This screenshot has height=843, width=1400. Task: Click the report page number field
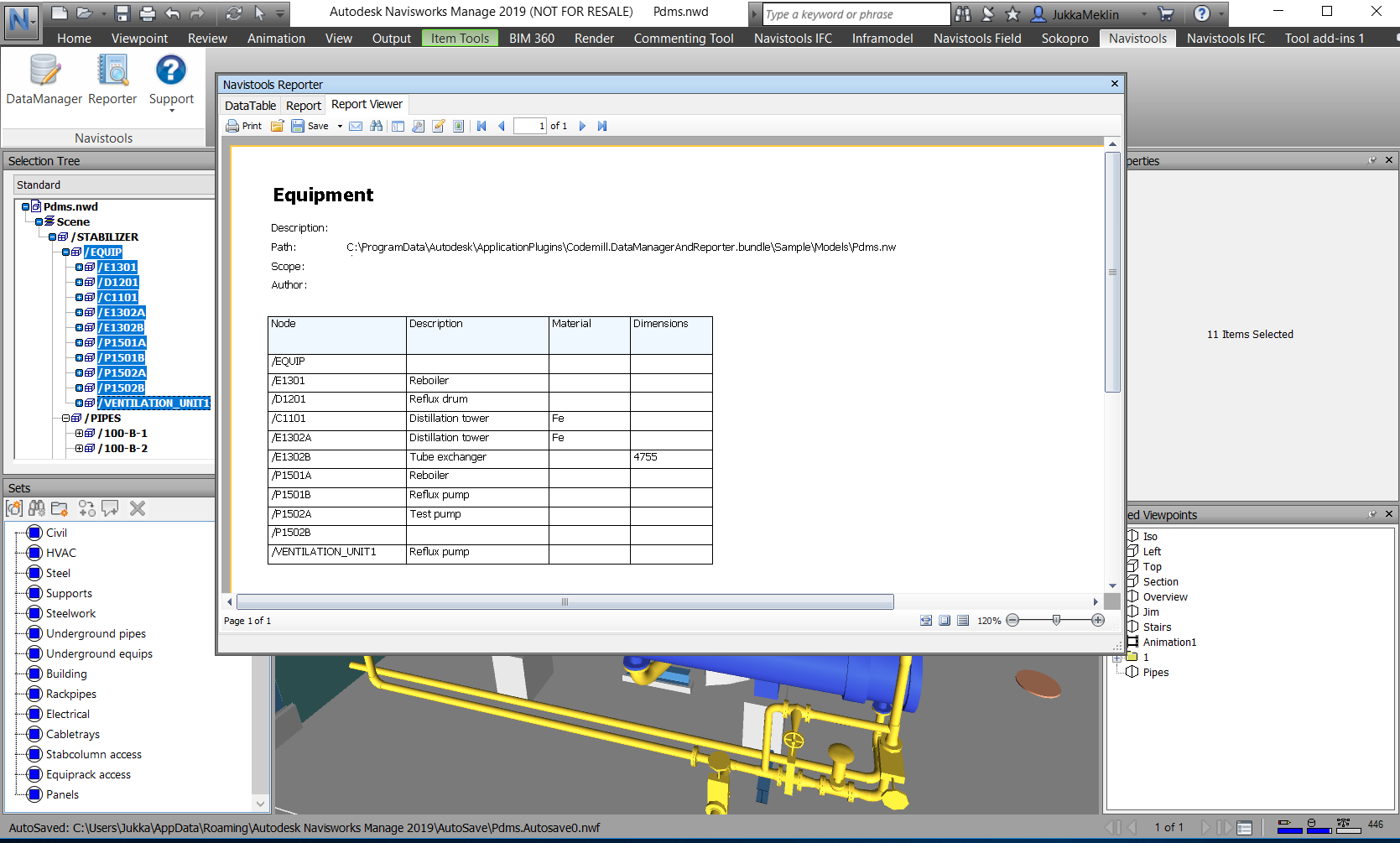(530, 126)
